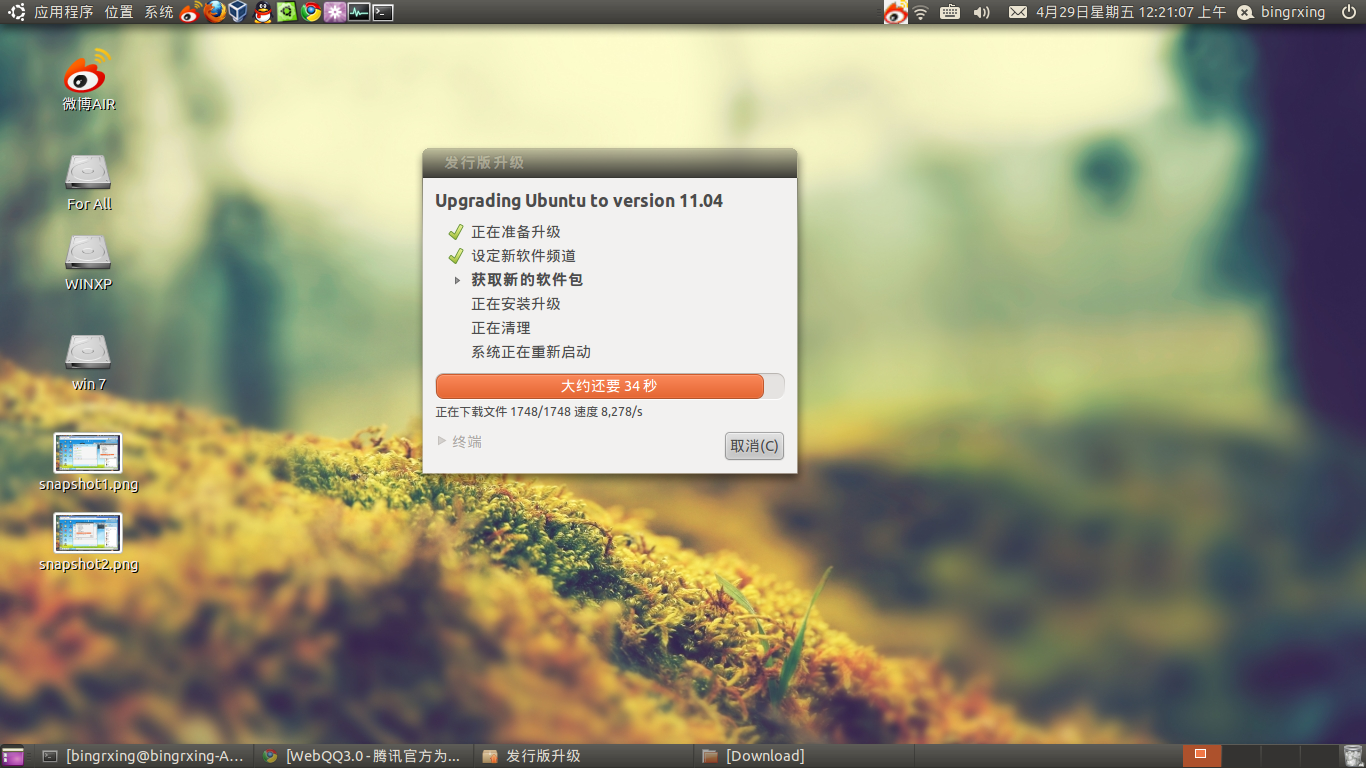
Task: Click the upgrade progress bar showing 大约还要 34 秒
Action: [600, 385]
